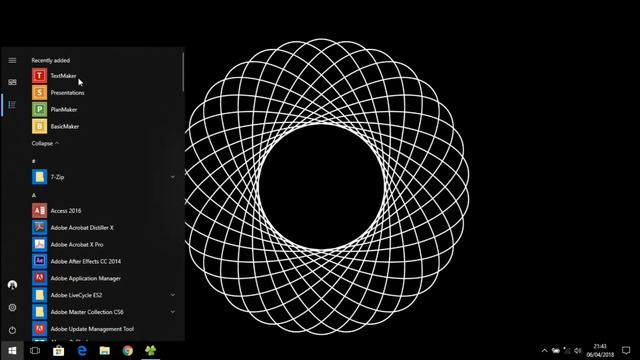
Task: Select Adobe Update Management Tool label
Action: click(92, 329)
